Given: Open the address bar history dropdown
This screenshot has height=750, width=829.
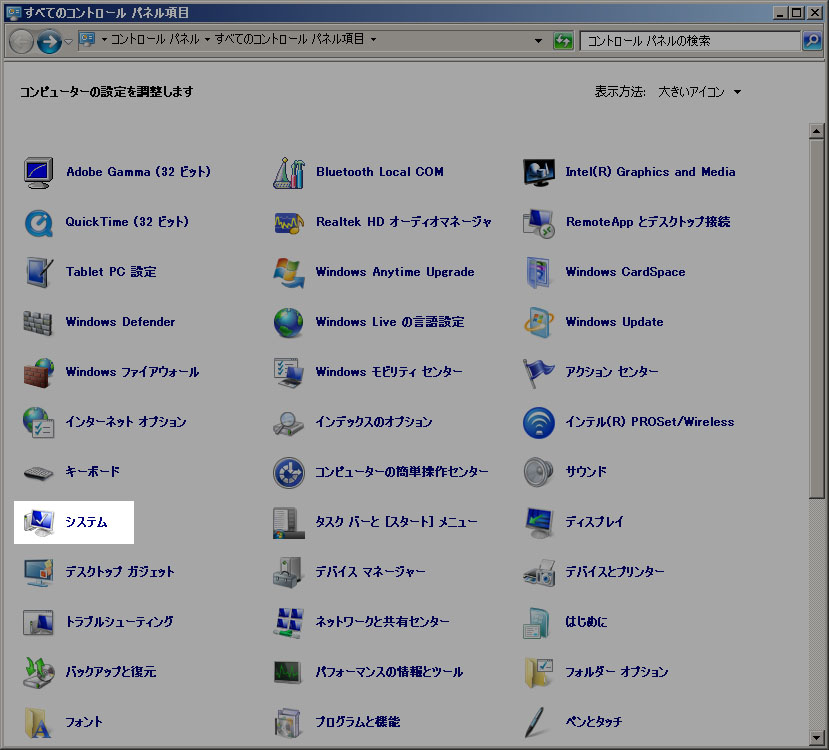Looking at the screenshot, I should pos(538,41).
